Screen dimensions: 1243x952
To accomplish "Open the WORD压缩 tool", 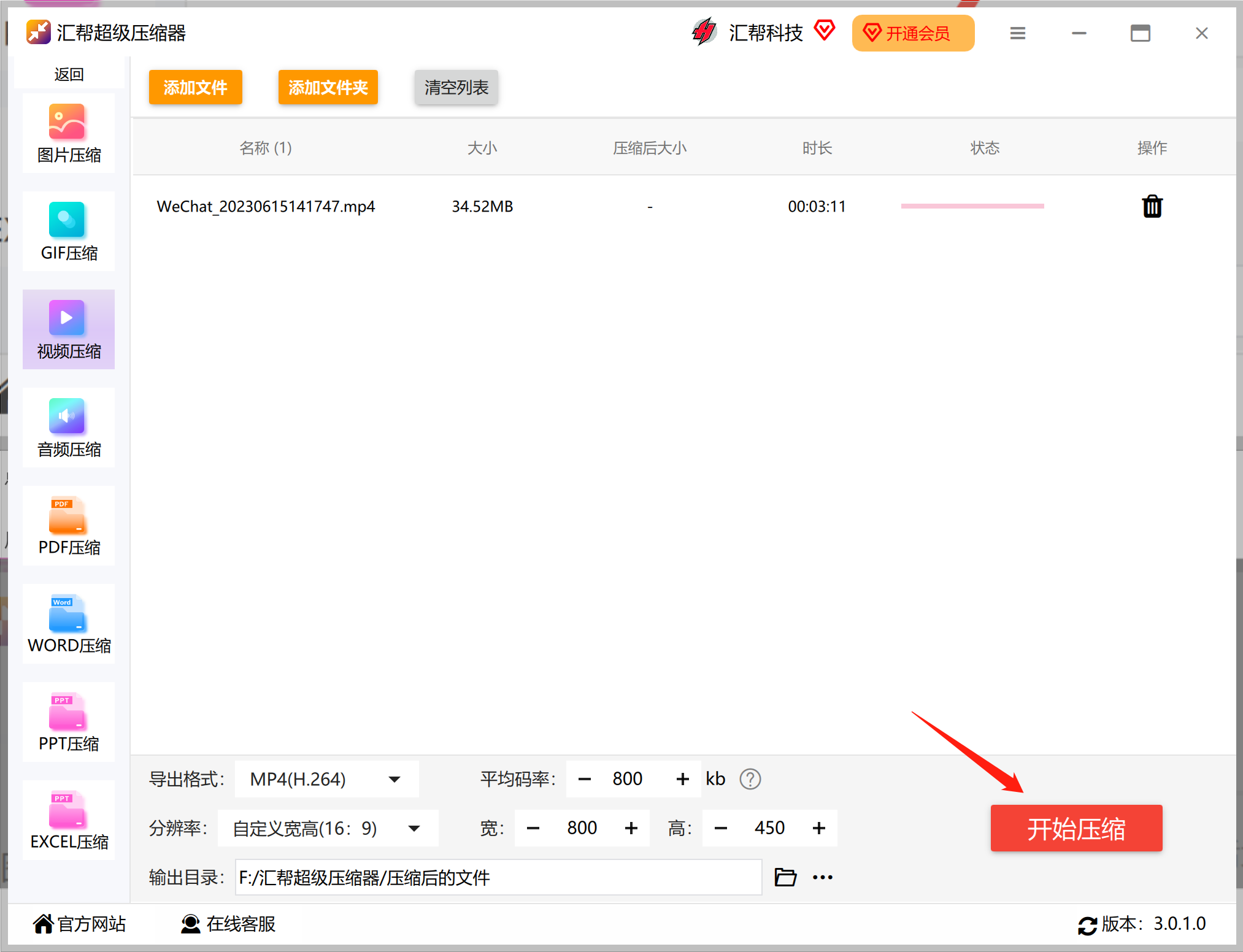I will pyautogui.click(x=69, y=624).
